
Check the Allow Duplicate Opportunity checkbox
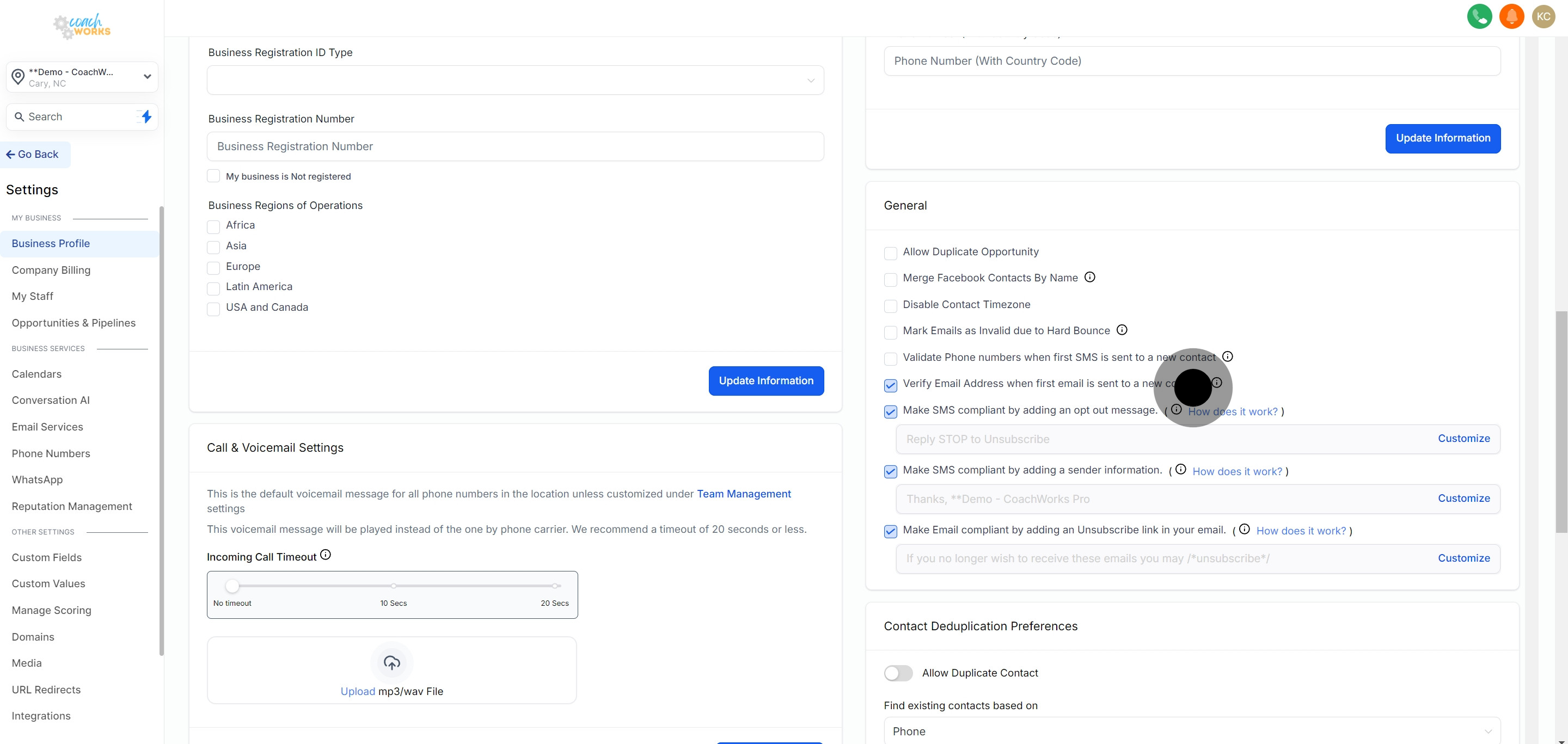[x=891, y=253]
